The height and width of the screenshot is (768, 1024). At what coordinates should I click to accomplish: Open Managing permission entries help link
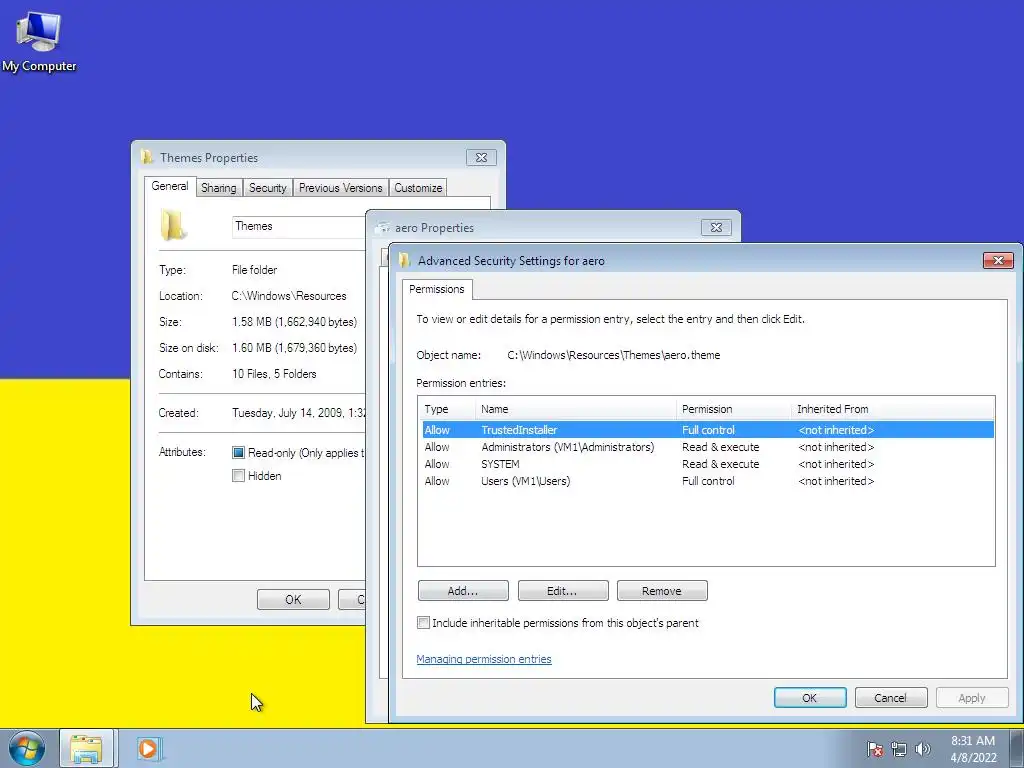click(x=484, y=659)
